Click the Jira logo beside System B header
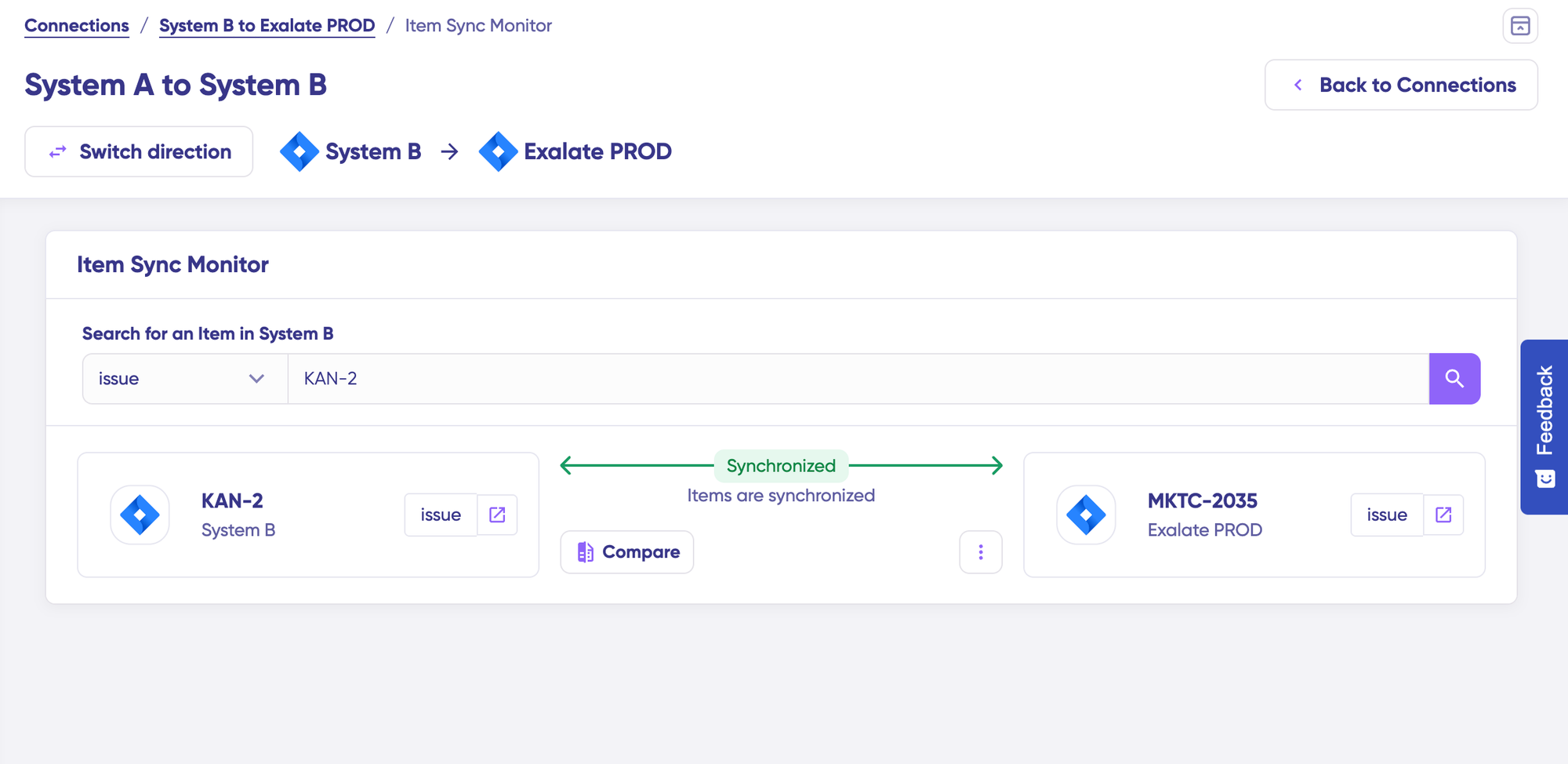This screenshot has height=764, width=1568. point(299,151)
